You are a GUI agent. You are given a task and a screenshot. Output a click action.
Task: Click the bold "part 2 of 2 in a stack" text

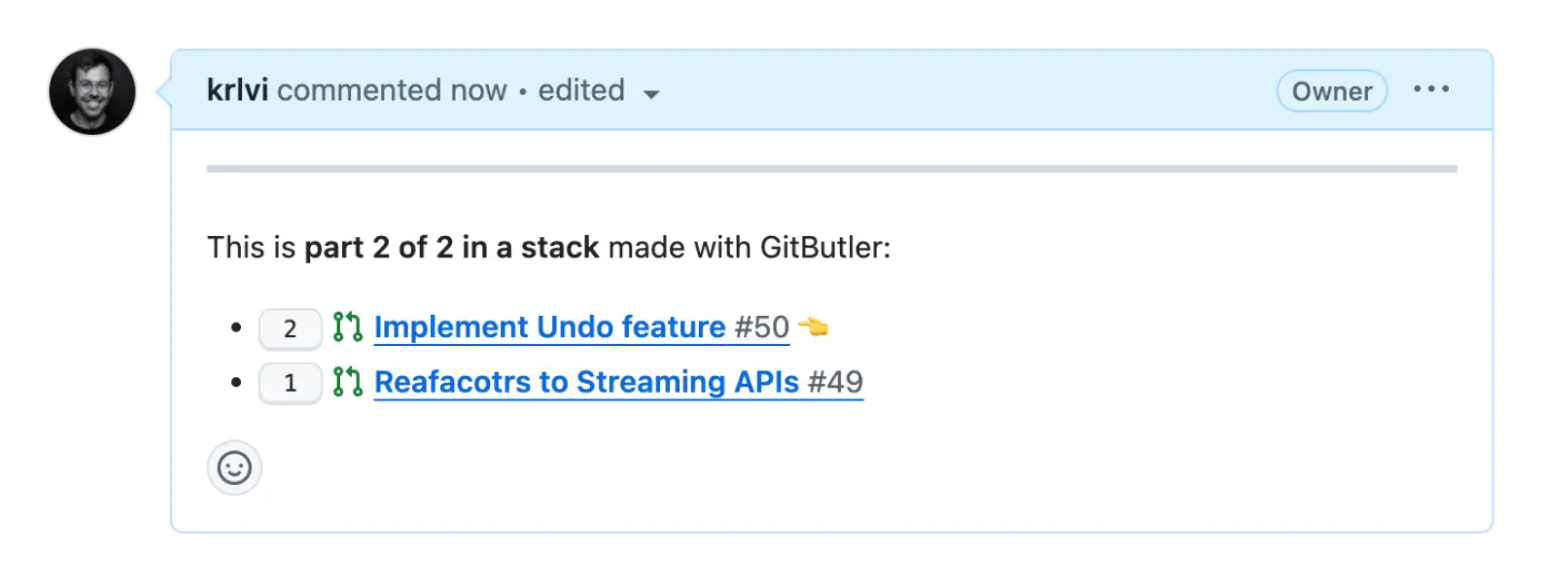(x=452, y=247)
